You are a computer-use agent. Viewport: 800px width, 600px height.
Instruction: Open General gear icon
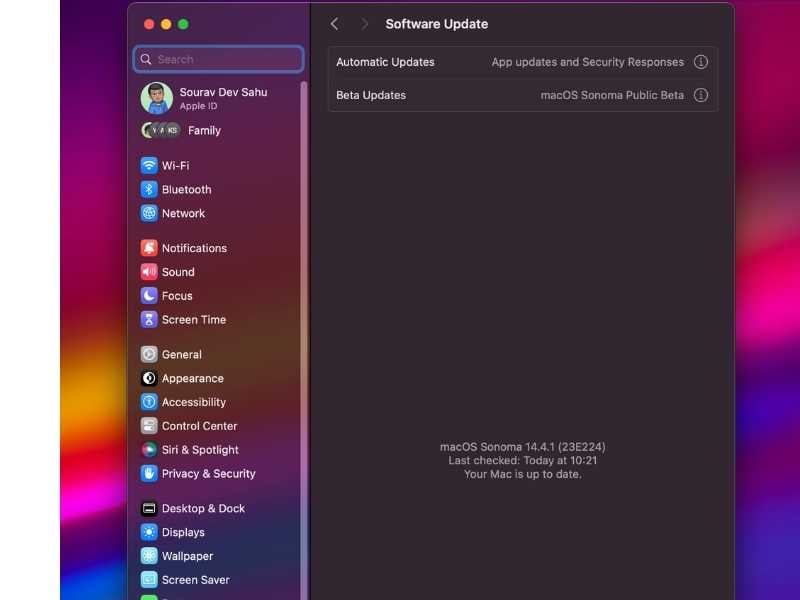click(x=149, y=354)
